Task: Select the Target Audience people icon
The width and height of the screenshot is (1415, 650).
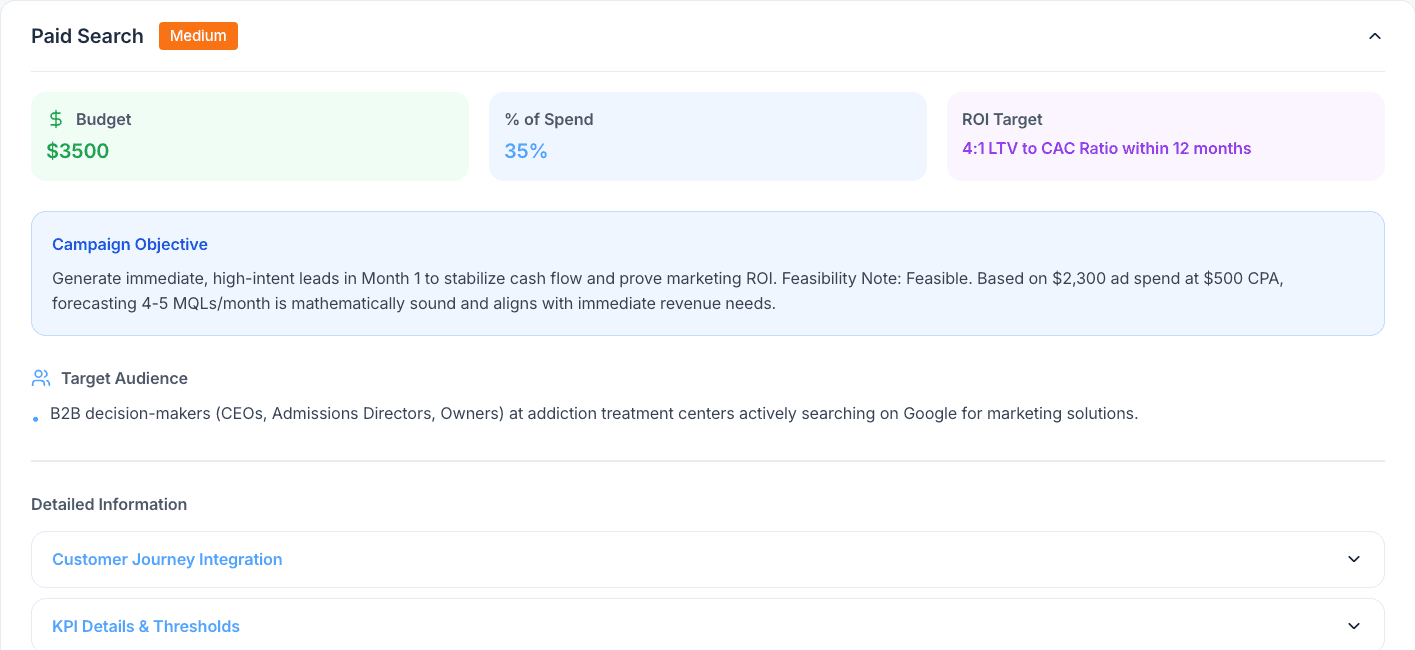Action: click(40, 377)
